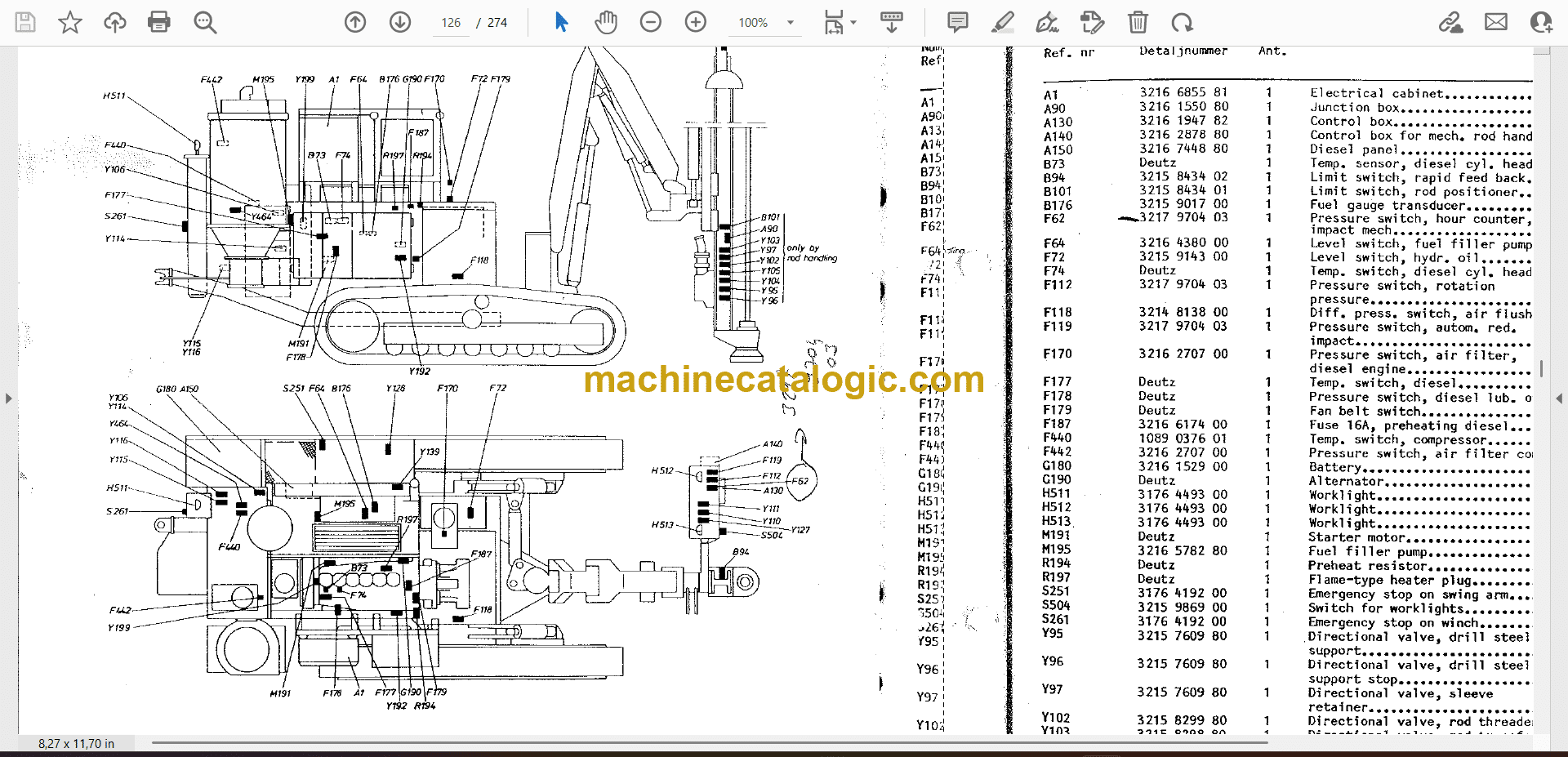
Task: Click the page size "8,27 x 11,70 in"
Action: [x=76, y=743]
